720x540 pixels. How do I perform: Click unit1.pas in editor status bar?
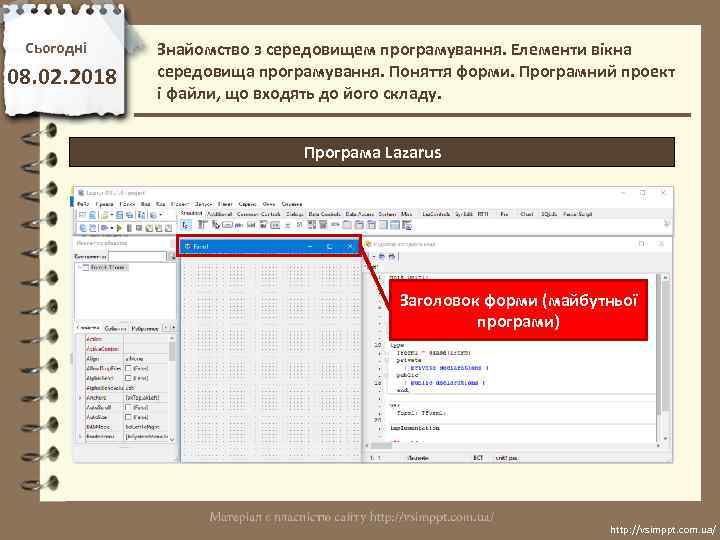pos(506,458)
